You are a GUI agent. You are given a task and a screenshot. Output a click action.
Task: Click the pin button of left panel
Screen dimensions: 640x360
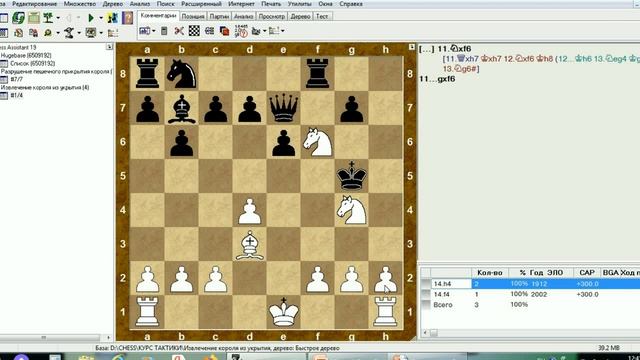tap(109, 47)
